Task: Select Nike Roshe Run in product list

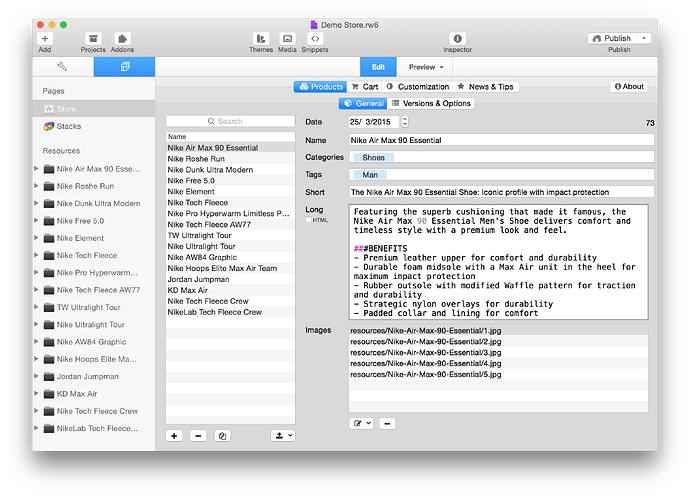Action: click(x=230, y=158)
